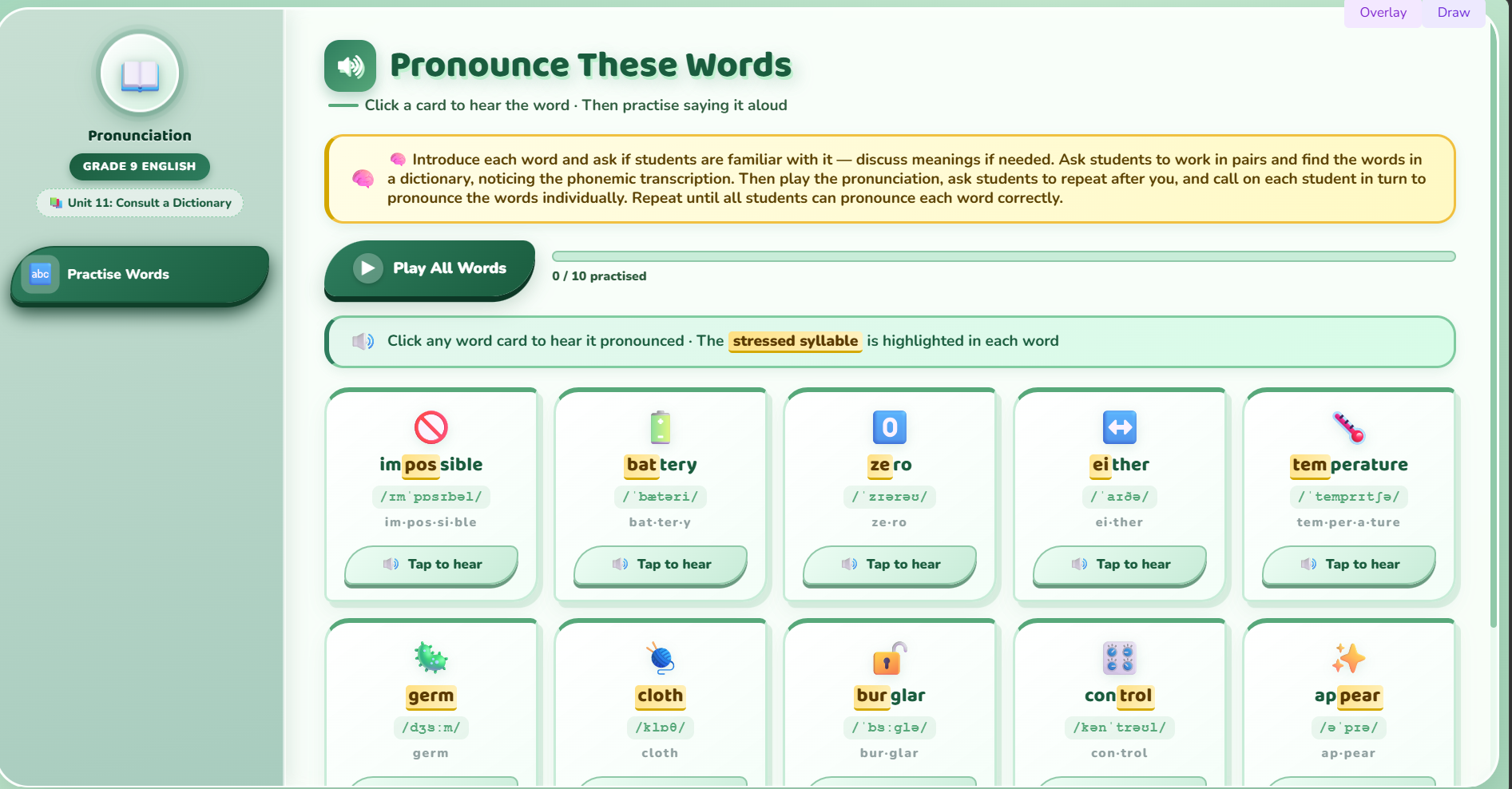Select Practise Words in the sidebar
Screen dimensions: 1512x789
click(140, 275)
